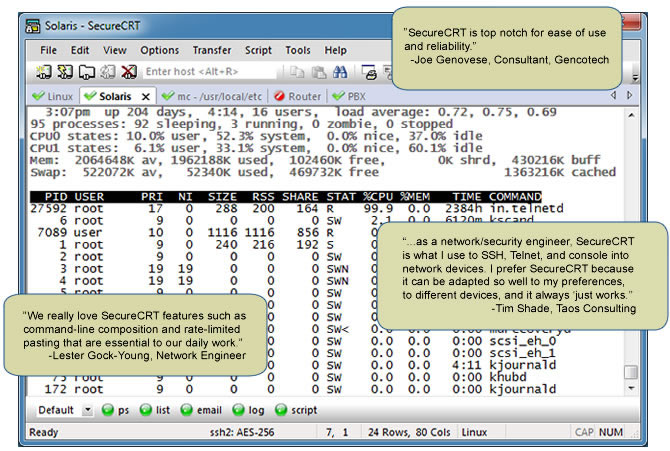Open the Transfer menu

(x=211, y=49)
